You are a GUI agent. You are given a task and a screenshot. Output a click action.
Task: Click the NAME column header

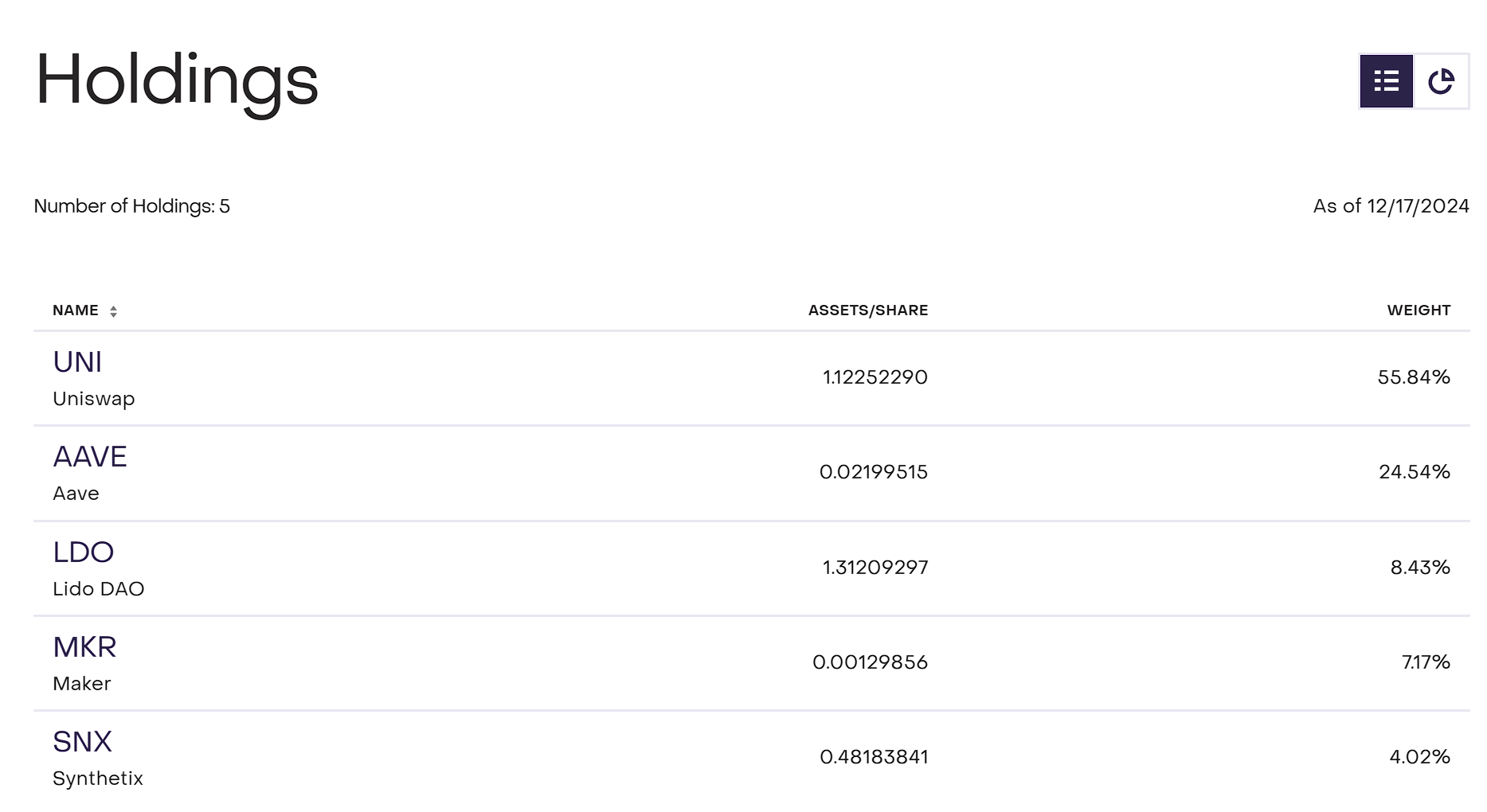[x=76, y=310]
